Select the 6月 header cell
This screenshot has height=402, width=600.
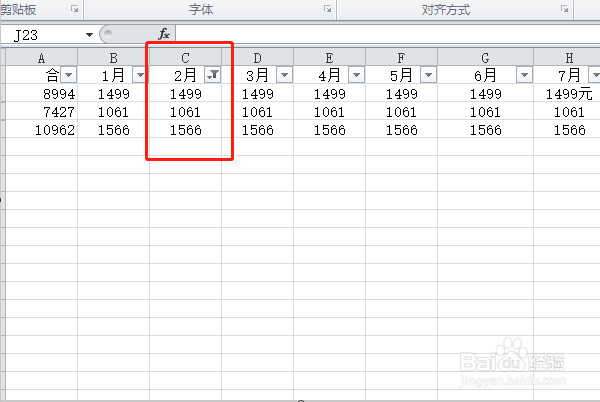(x=485, y=75)
